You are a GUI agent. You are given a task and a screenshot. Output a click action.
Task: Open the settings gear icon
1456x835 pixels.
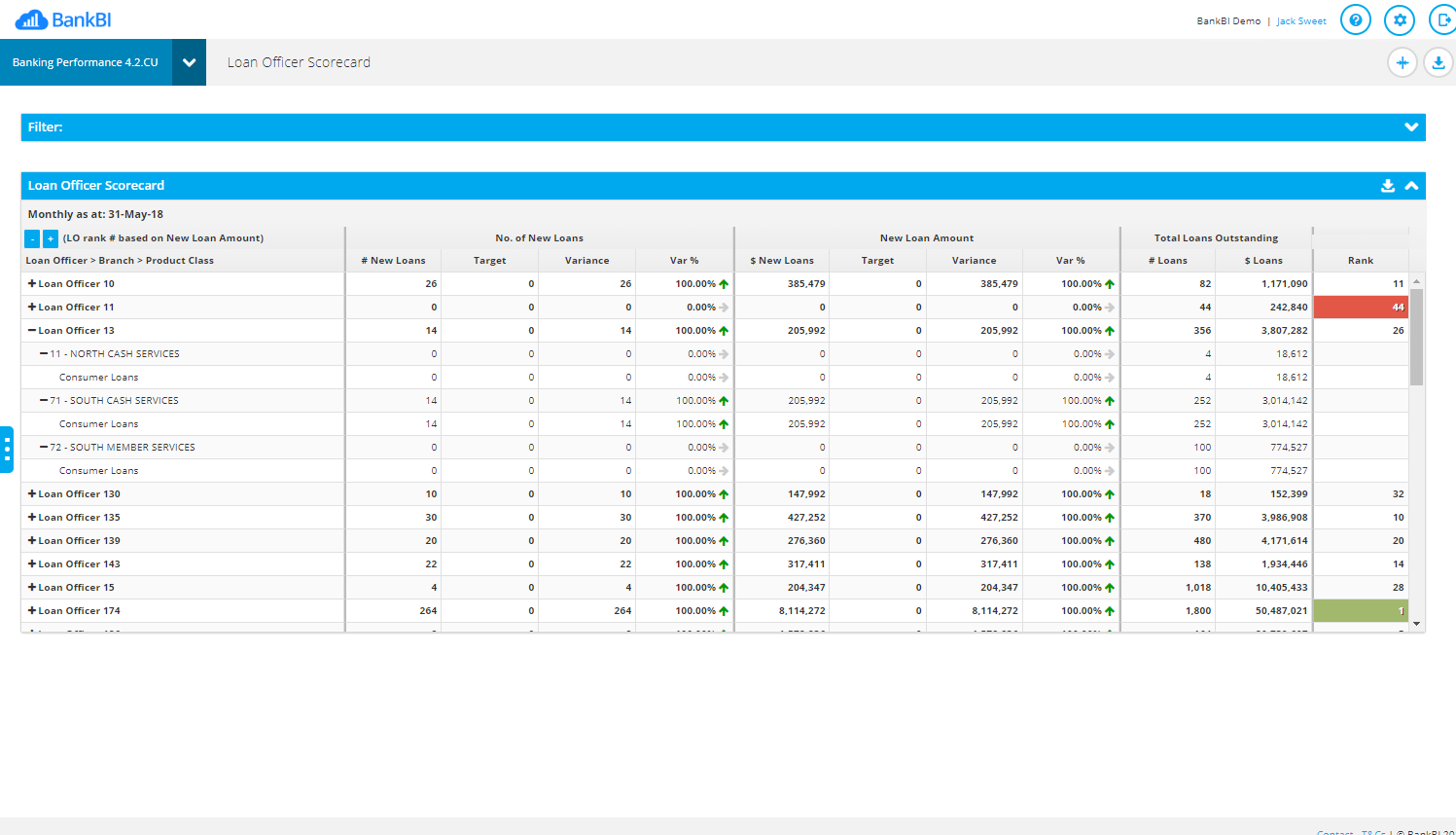click(x=1400, y=19)
